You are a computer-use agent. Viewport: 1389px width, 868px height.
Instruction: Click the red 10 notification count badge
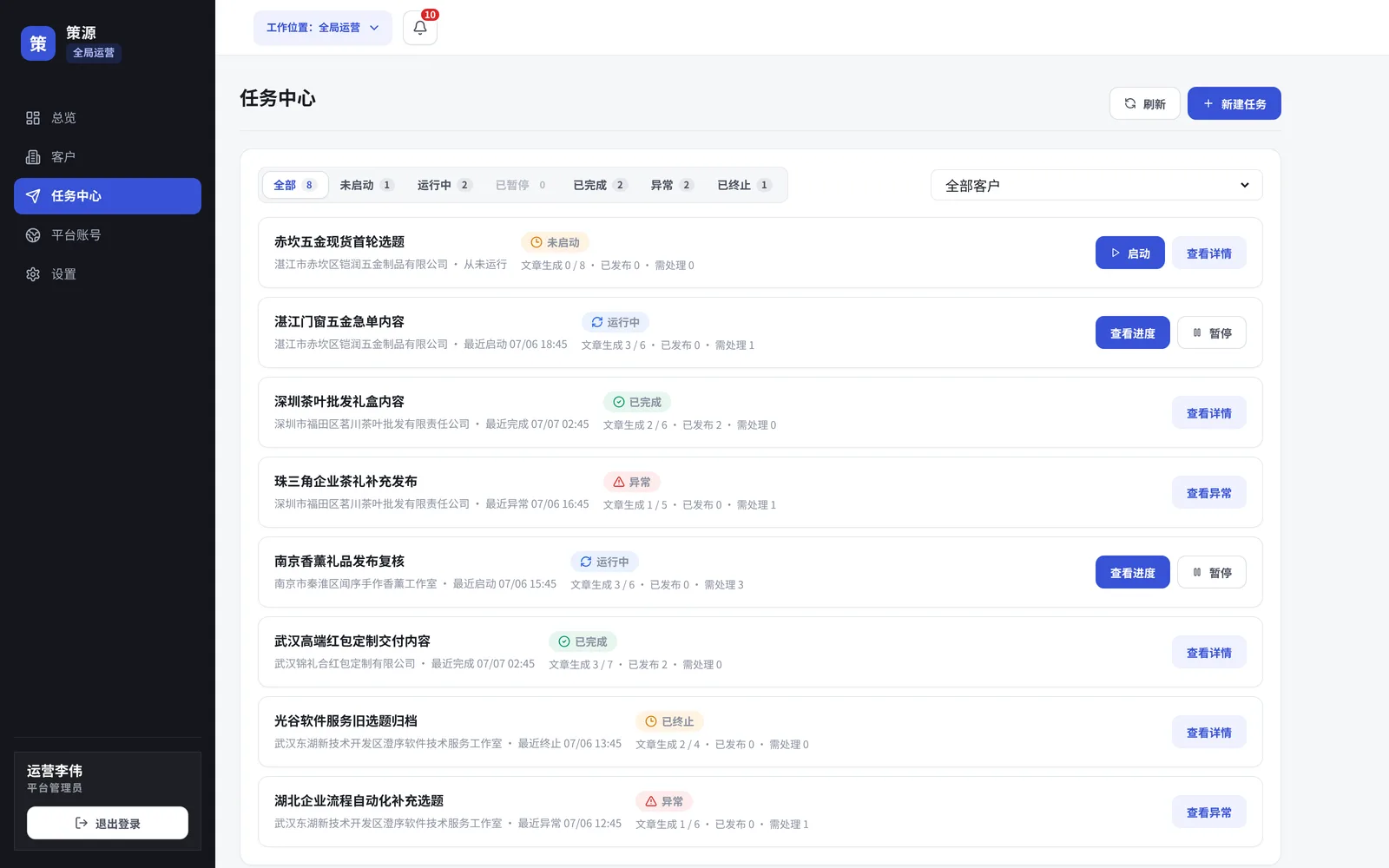point(430,15)
